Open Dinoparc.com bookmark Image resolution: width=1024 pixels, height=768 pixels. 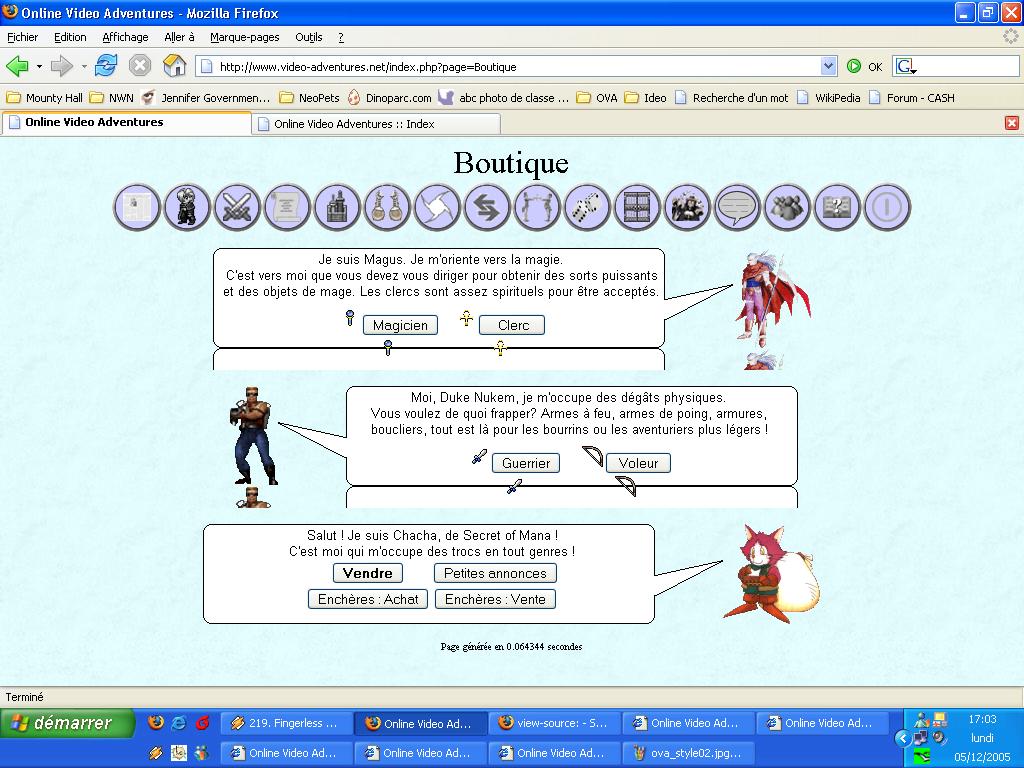click(x=390, y=98)
